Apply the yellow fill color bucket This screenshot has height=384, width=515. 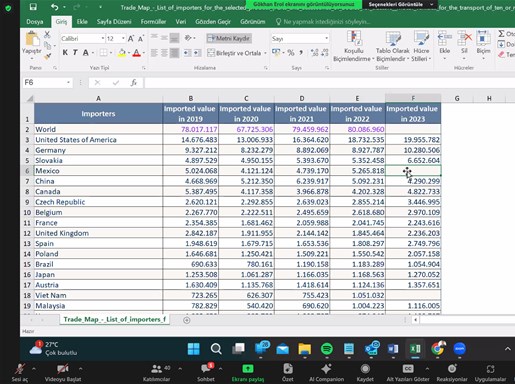coord(122,53)
